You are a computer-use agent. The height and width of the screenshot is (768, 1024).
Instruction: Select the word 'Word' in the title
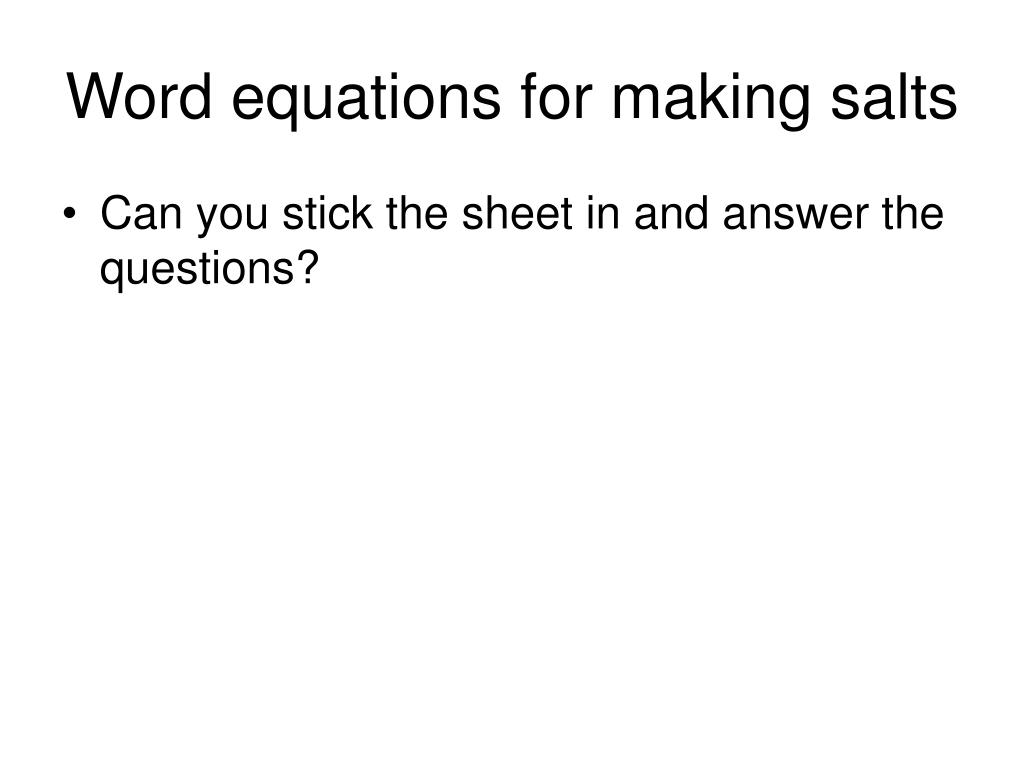click(x=139, y=95)
